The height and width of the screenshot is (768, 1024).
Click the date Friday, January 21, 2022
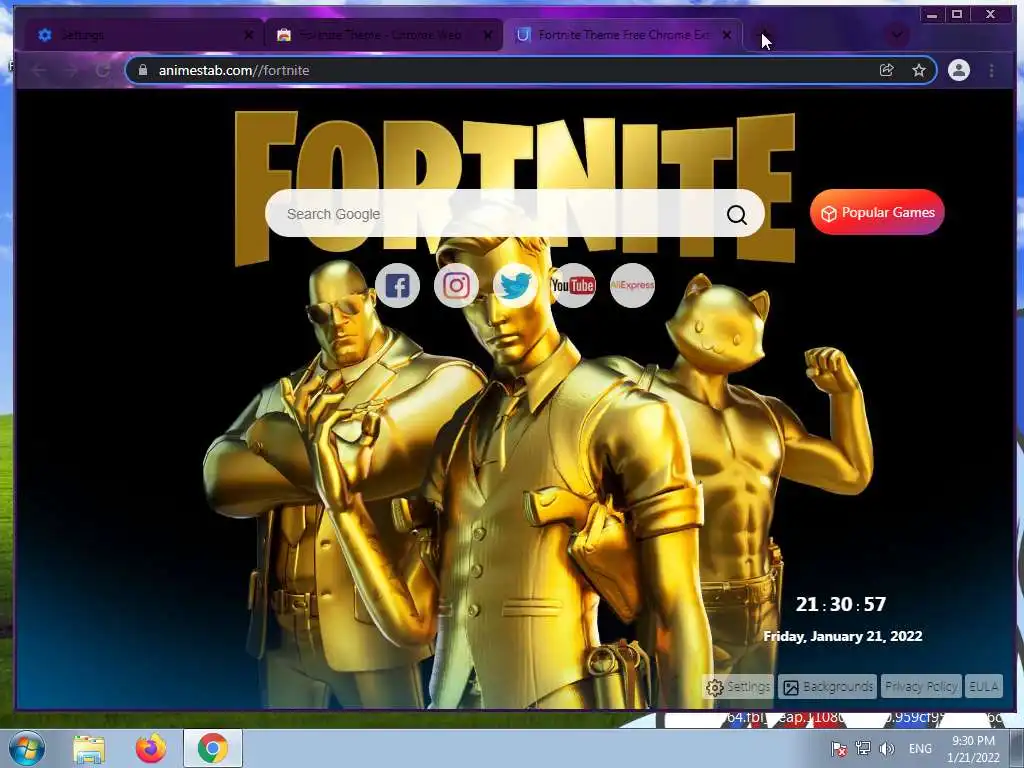point(842,636)
